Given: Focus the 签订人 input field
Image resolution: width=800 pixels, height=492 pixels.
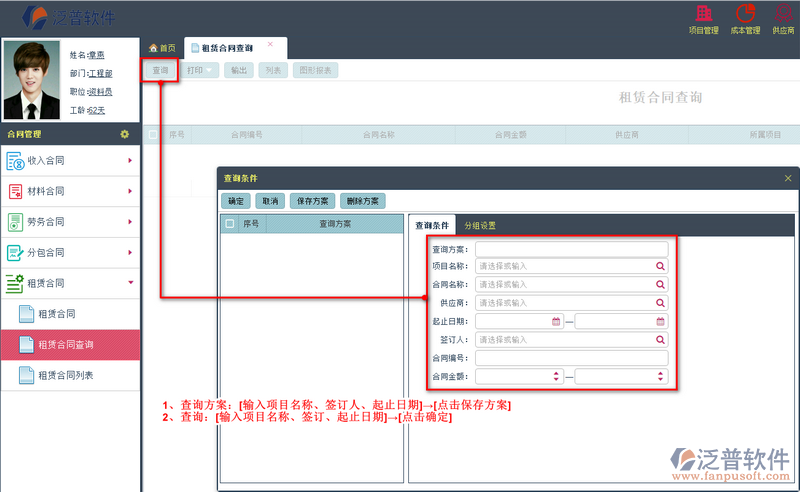Looking at the screenshot, I should pos(571,339).
